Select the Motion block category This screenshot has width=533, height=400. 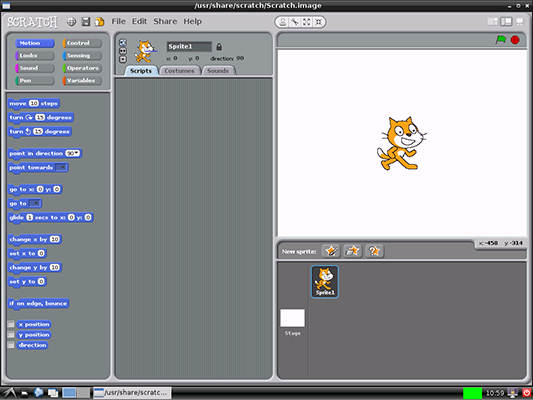coord(34,43)
